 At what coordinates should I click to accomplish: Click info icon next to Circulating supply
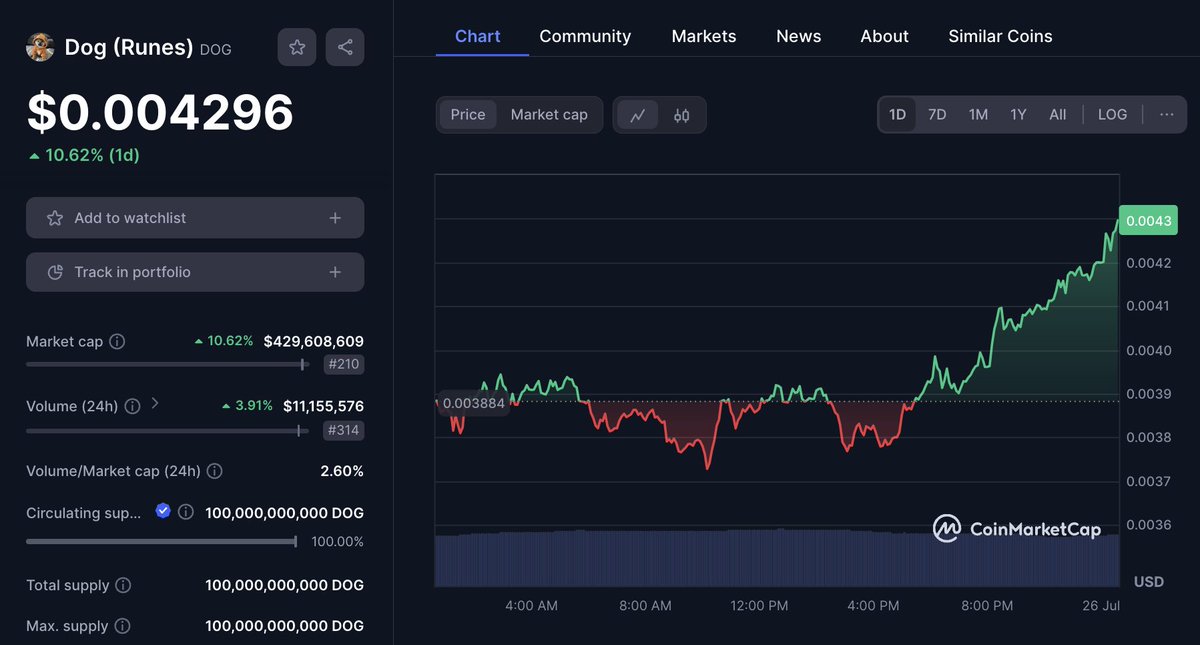tap(186, 512)
